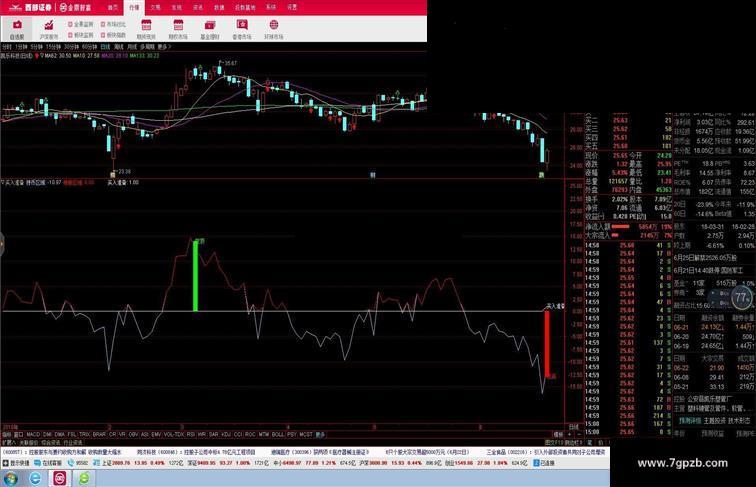Open the 香港市场 toolbar icon

[x=242, y=29]
